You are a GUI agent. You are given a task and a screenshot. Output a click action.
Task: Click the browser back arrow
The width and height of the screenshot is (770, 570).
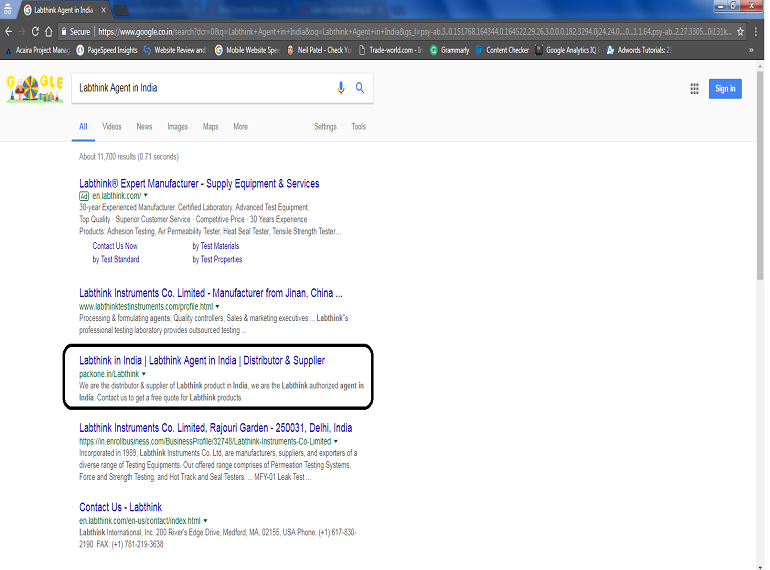pyautogui.click(x=8, y=32)
